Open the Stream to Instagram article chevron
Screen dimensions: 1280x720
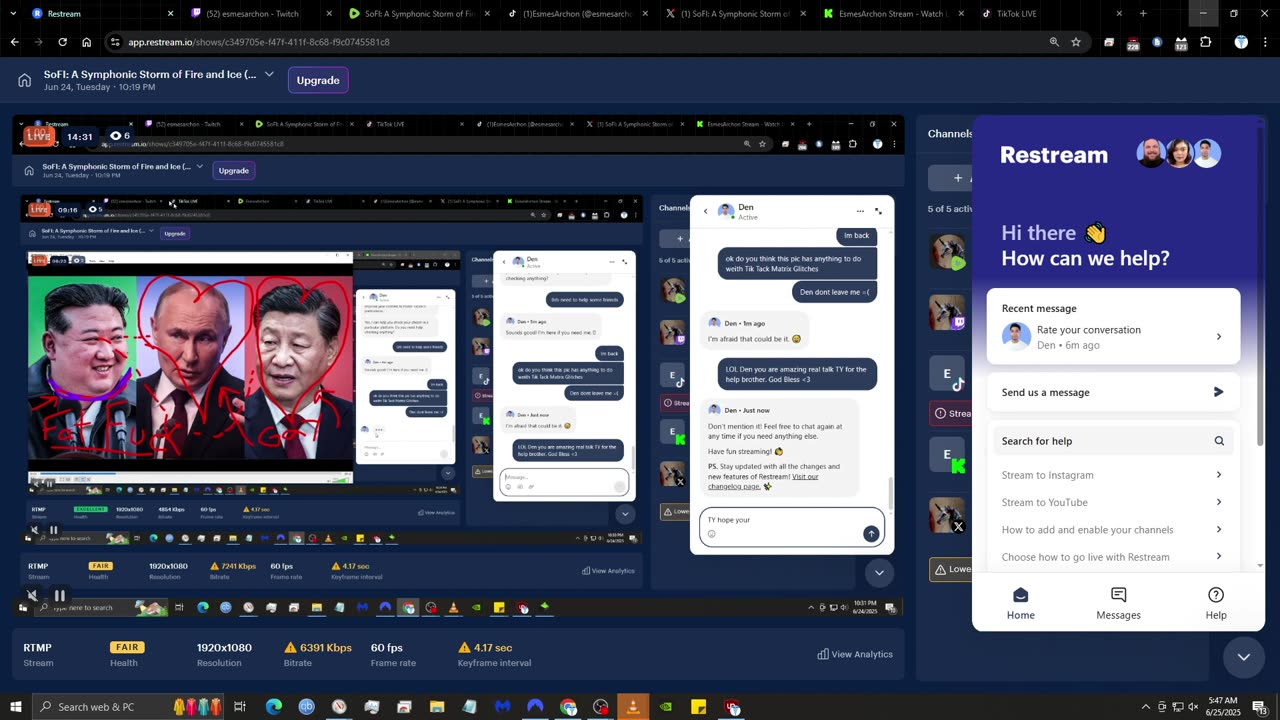point(1218,475)
